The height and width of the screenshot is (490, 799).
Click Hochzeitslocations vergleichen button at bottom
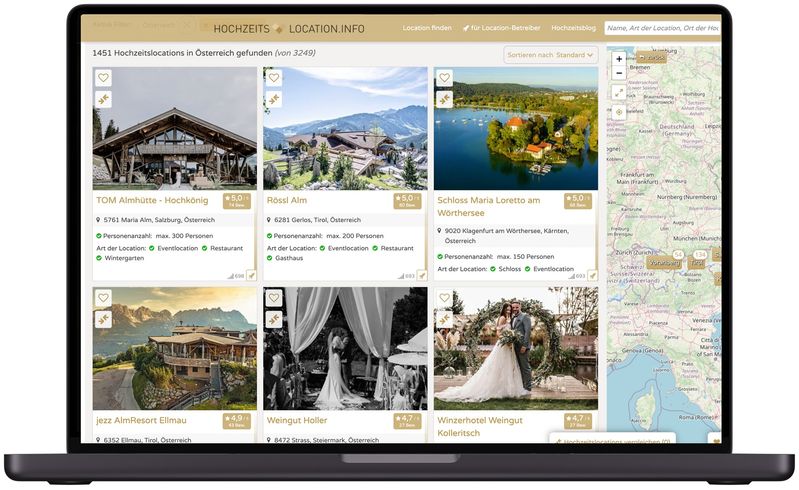613,440
